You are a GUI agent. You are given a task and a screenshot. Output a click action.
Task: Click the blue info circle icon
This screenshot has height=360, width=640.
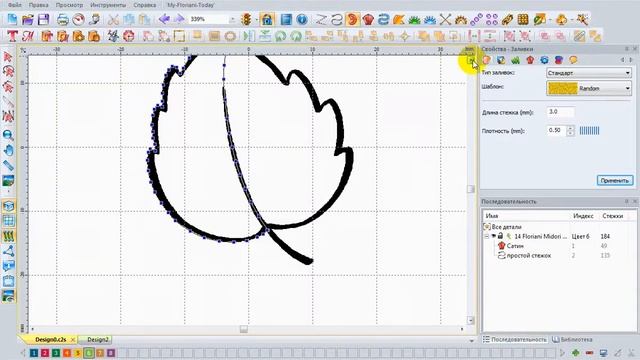(x=302, y=19)
